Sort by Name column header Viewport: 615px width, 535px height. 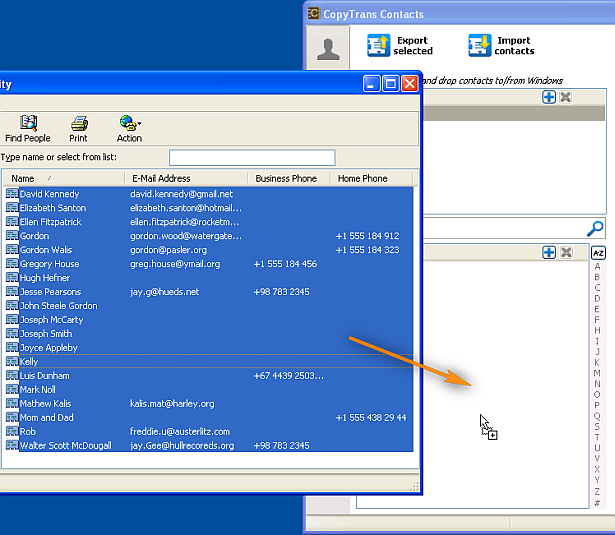tap(64, 178)
